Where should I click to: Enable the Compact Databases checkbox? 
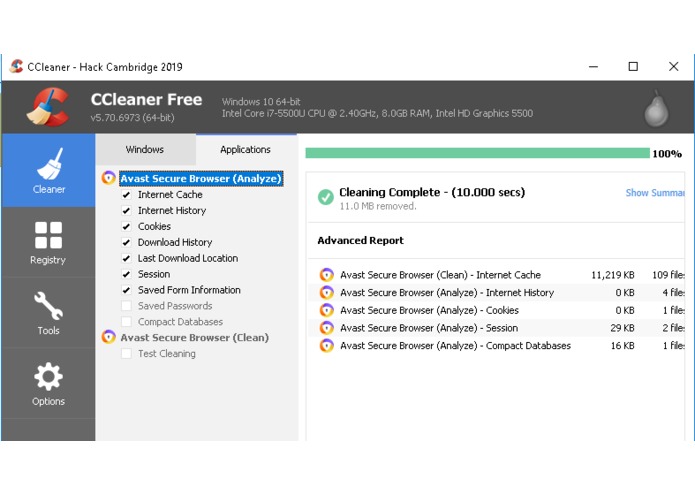coord(126,322)
